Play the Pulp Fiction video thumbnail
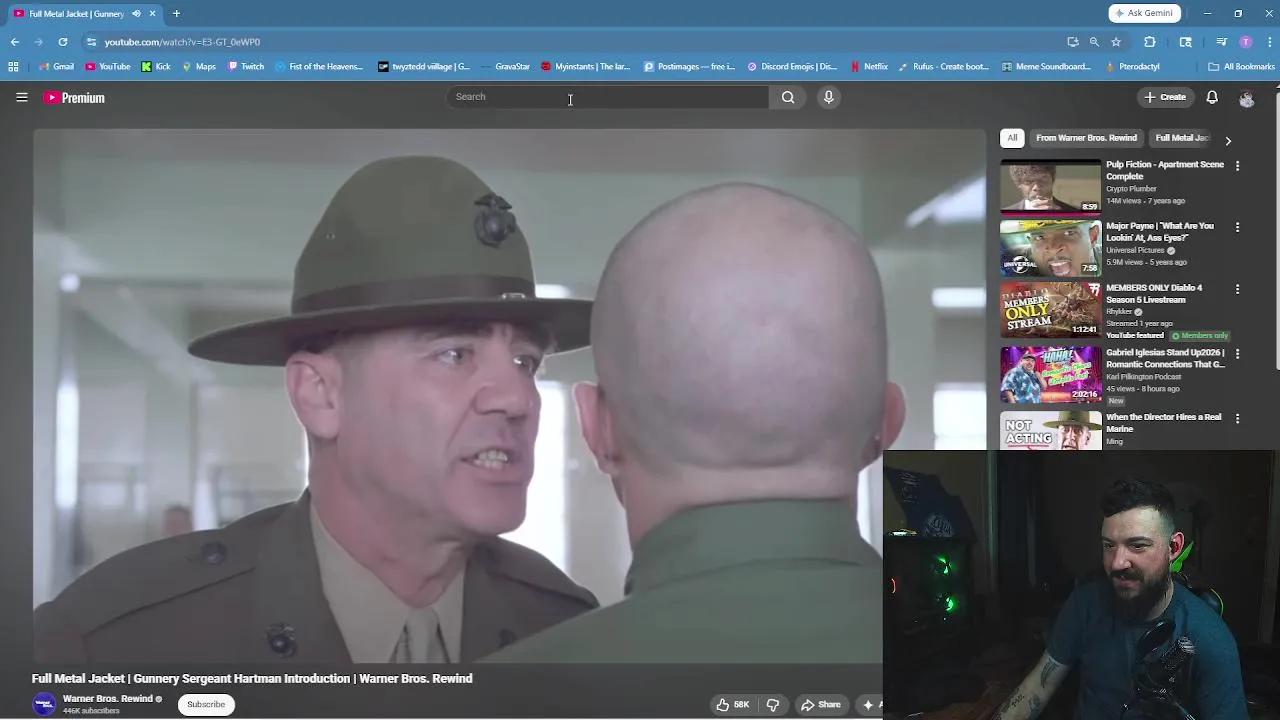 (x=1051, y=186)
